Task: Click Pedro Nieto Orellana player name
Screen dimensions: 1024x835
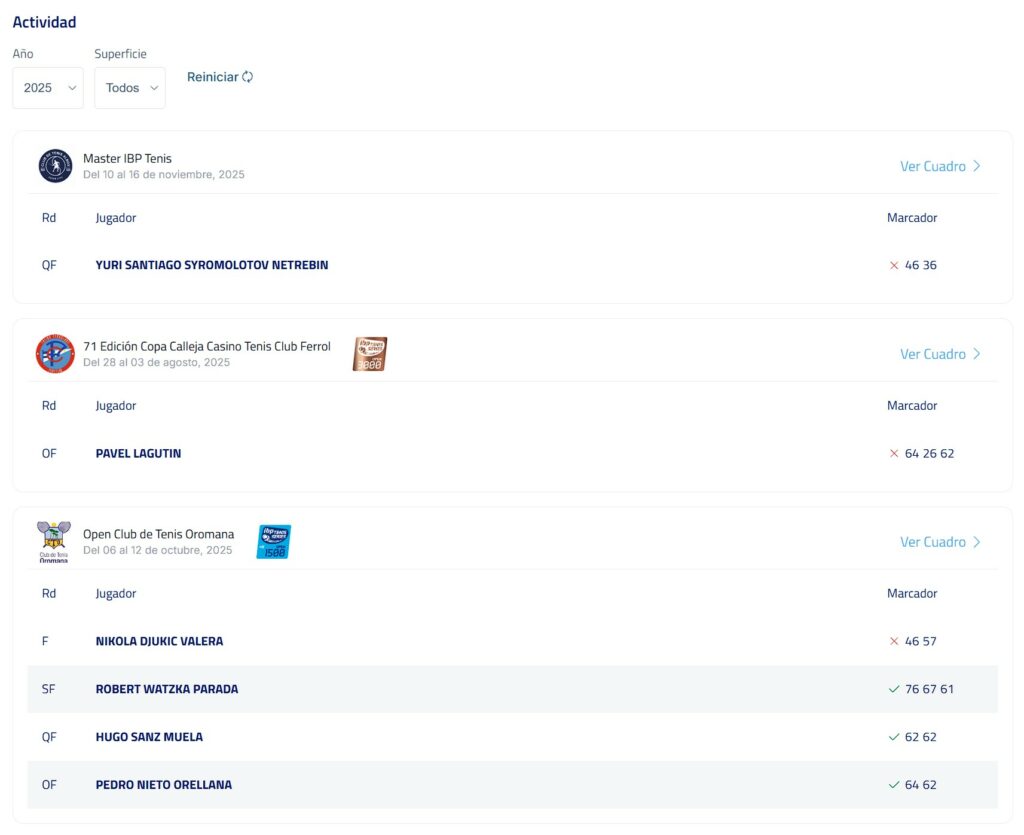Action: 164,785
